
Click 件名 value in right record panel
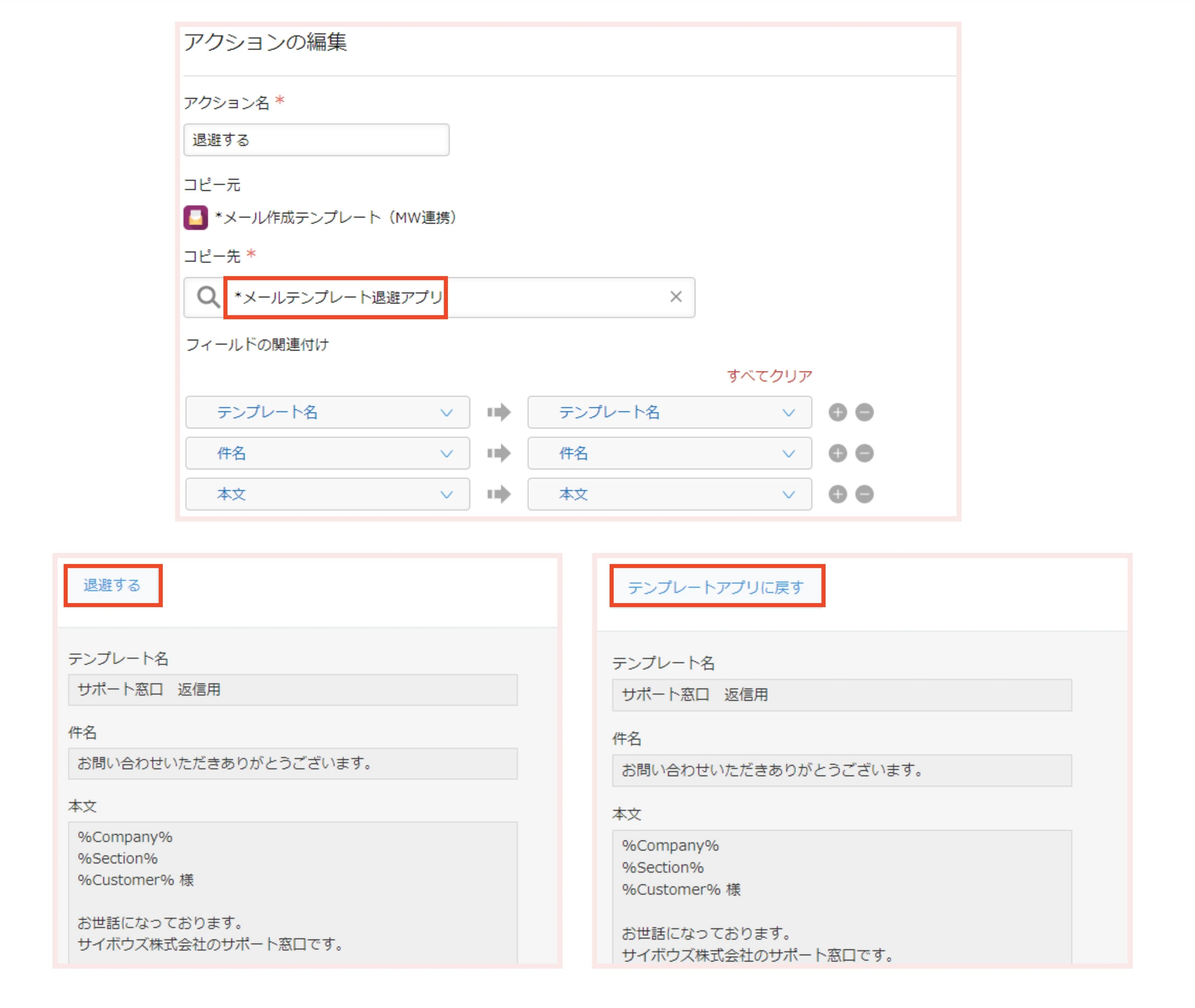click(x=842, y=770)
